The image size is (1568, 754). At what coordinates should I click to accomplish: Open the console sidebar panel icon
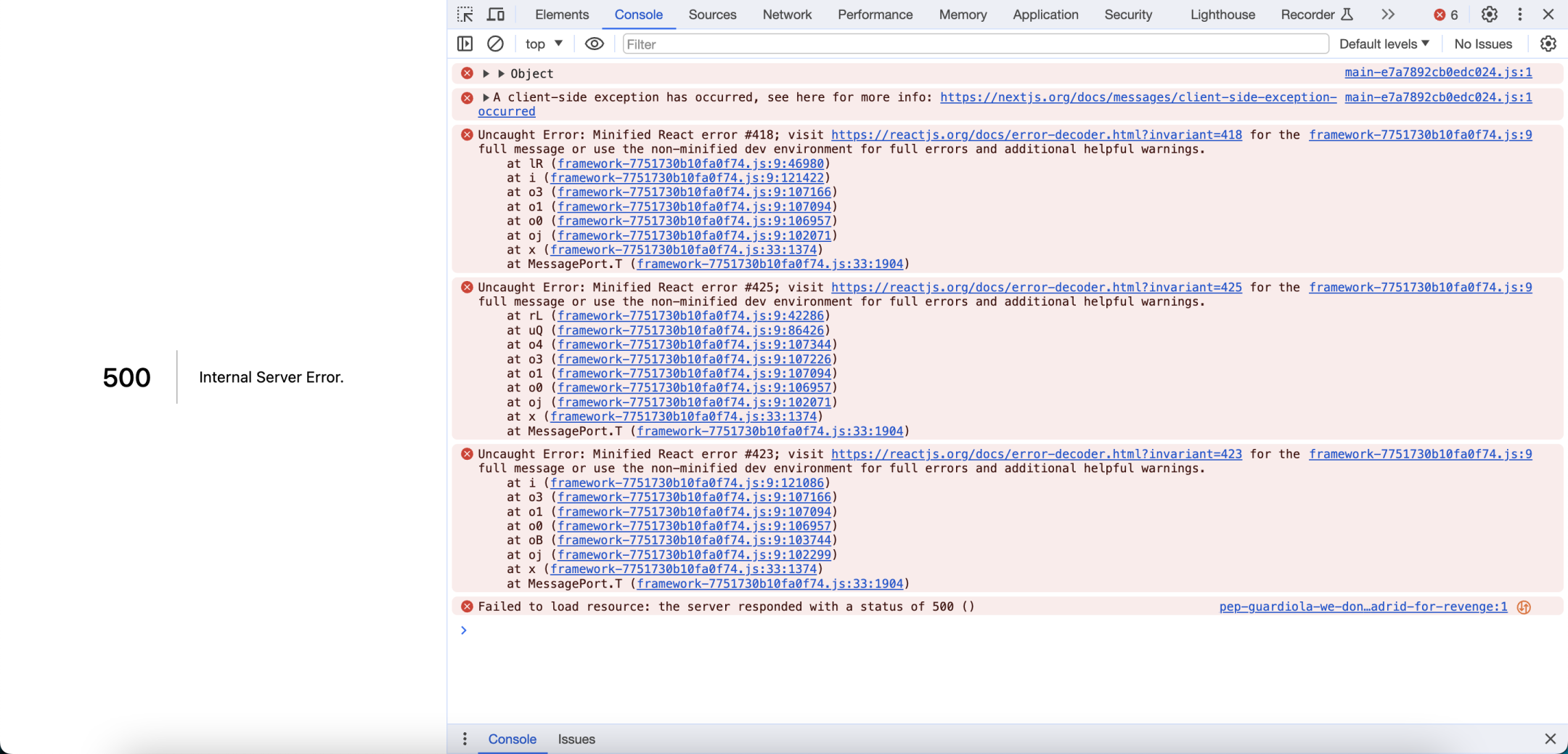coord(465,44)
